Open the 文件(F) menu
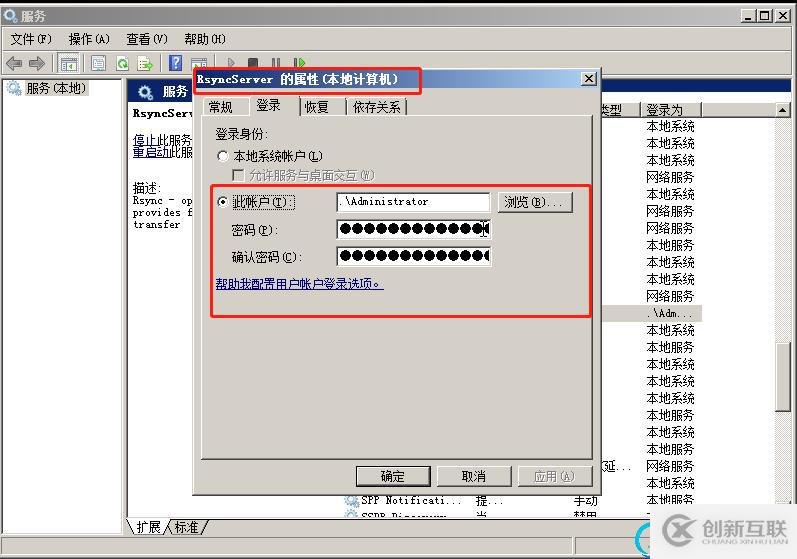Viewport: 797px width, 559px height. (x=30, y=39)
